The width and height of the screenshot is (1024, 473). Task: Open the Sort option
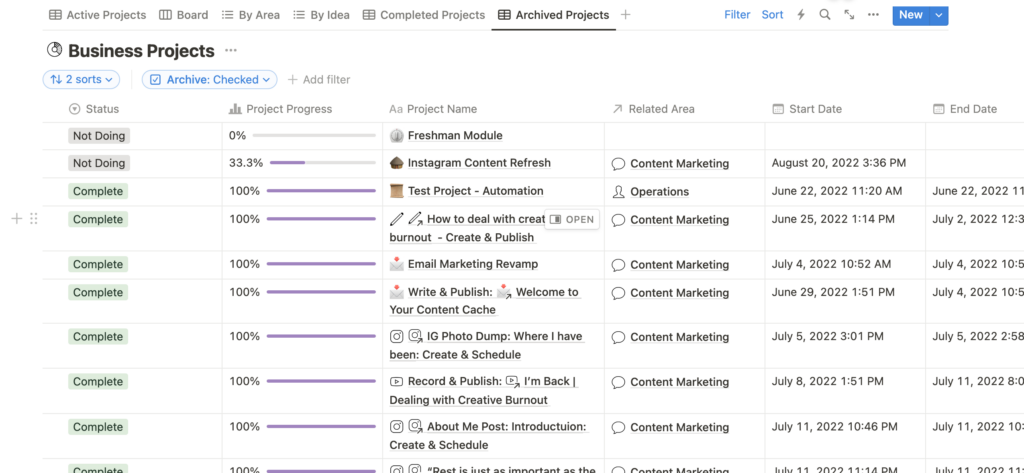[x=773, y=15]
